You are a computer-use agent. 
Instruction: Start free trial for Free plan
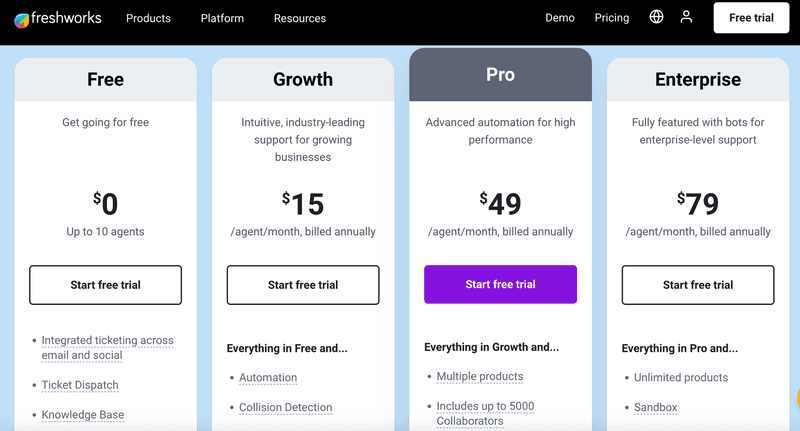(x=105, y=285)
